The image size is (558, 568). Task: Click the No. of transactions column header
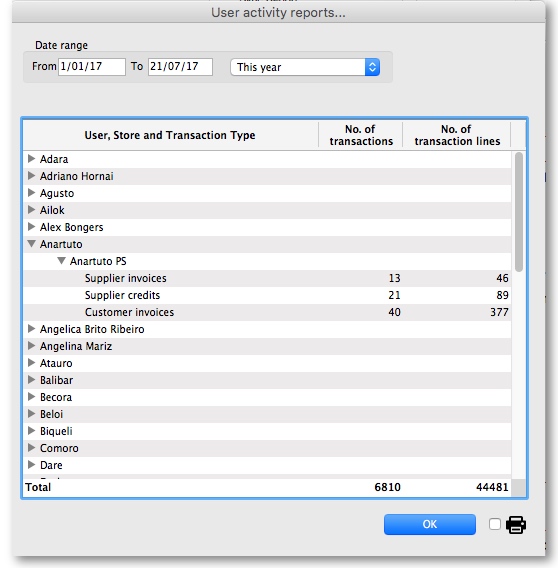pos(361,135)
